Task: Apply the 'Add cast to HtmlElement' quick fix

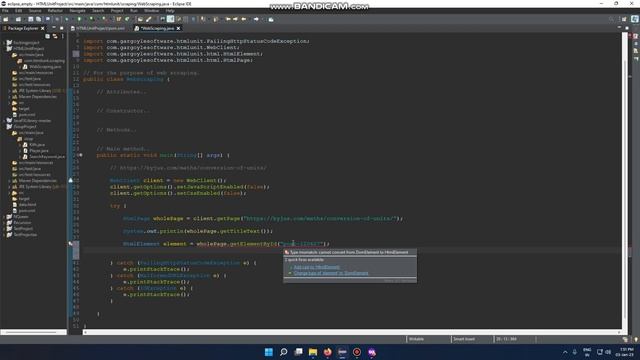Action: click(316, 267)
